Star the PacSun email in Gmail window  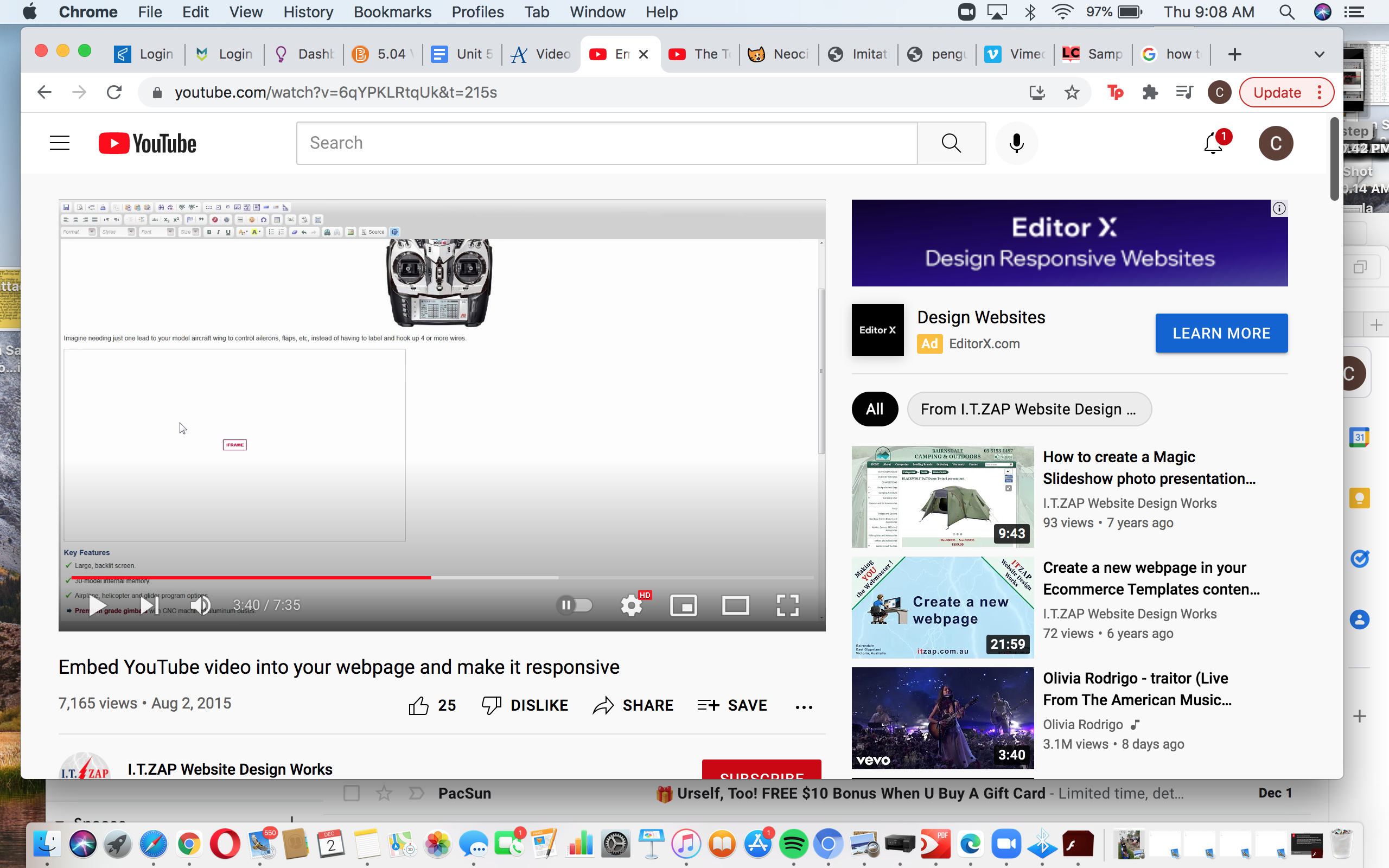pyautogui.click(x=384, y=793)
